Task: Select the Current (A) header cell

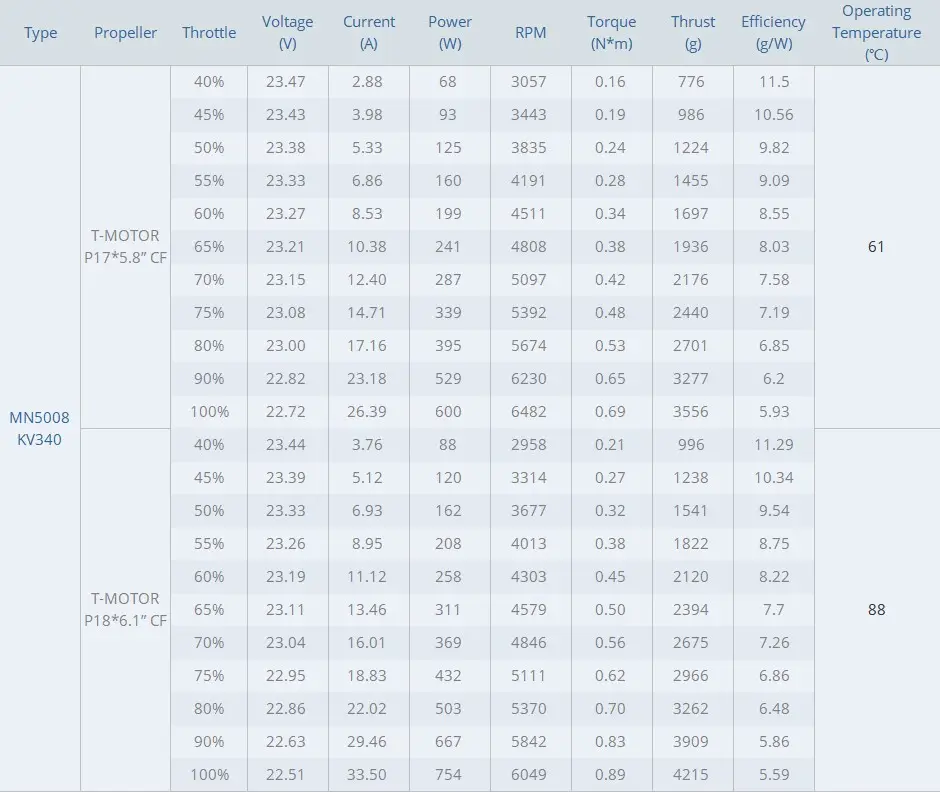Action: pyautogui.click(x=369, y=33)
